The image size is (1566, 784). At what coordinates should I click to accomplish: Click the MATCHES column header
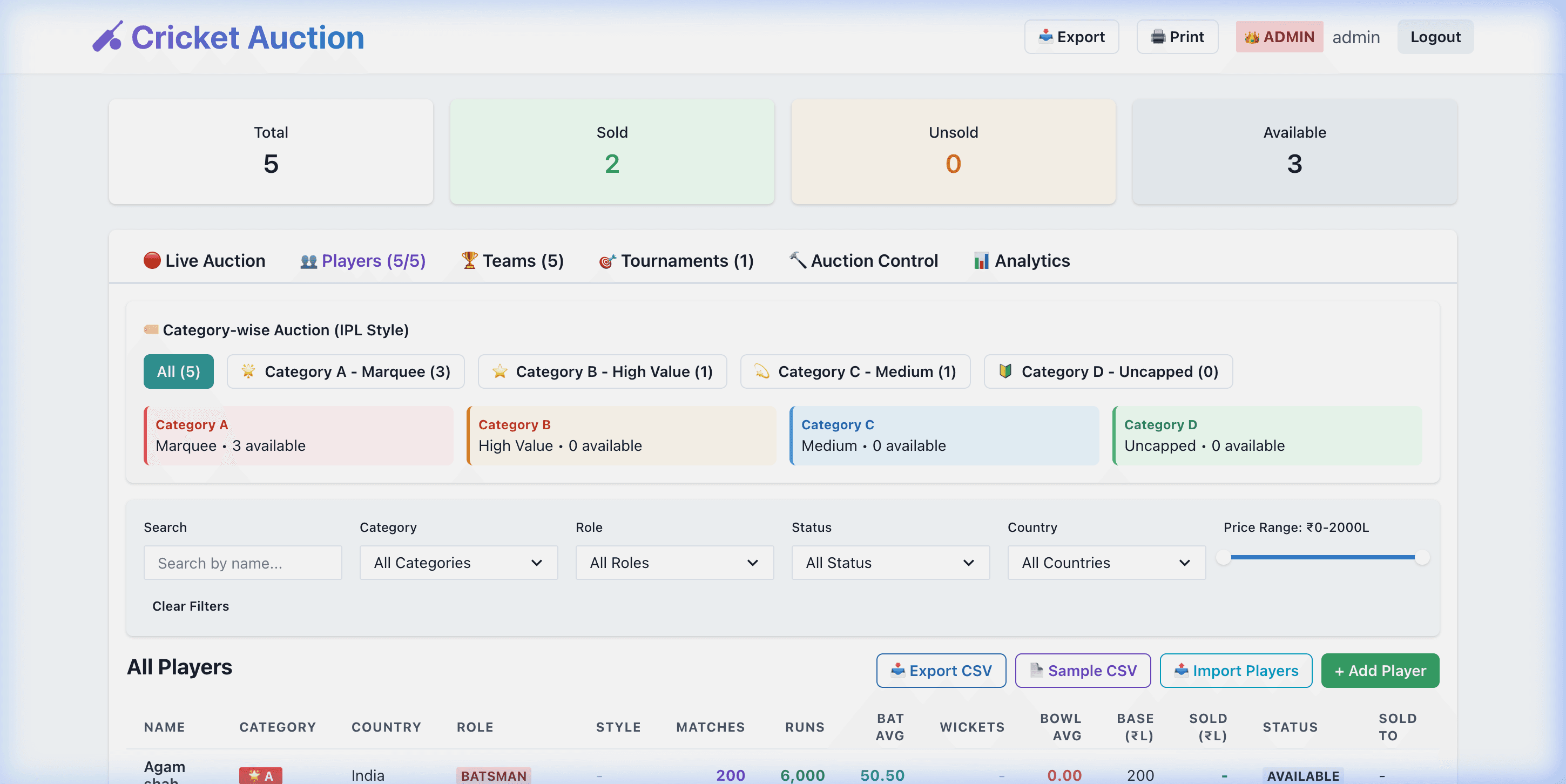[710, 727]
